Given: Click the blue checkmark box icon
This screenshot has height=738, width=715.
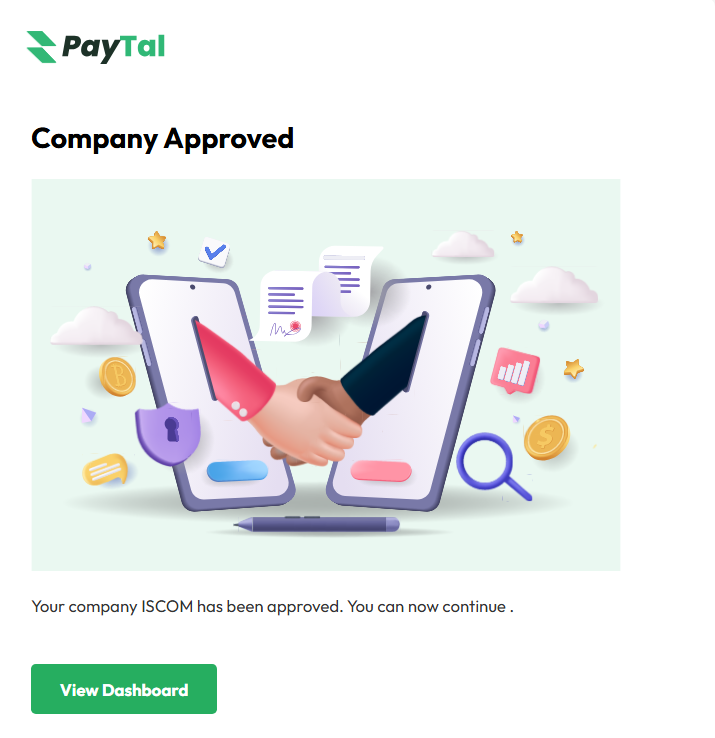Looking at the screenshot, I should point(214,253).
